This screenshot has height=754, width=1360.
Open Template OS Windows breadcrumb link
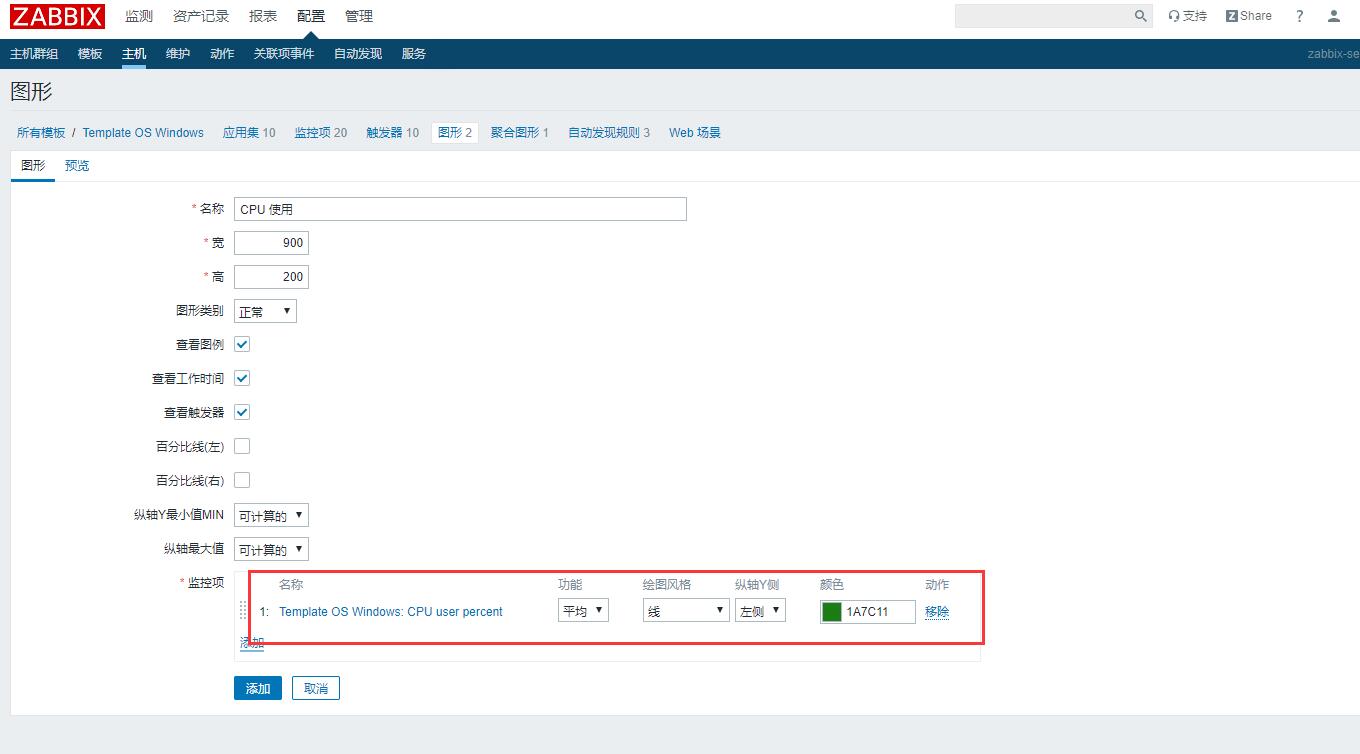tap(143, 132)
